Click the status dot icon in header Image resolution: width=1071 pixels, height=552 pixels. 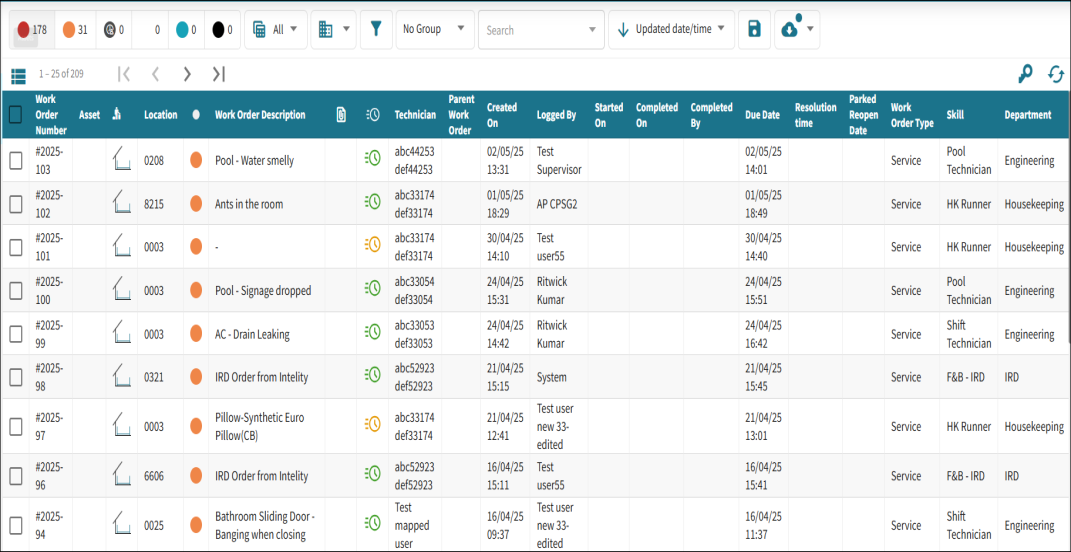click(196, 115)
